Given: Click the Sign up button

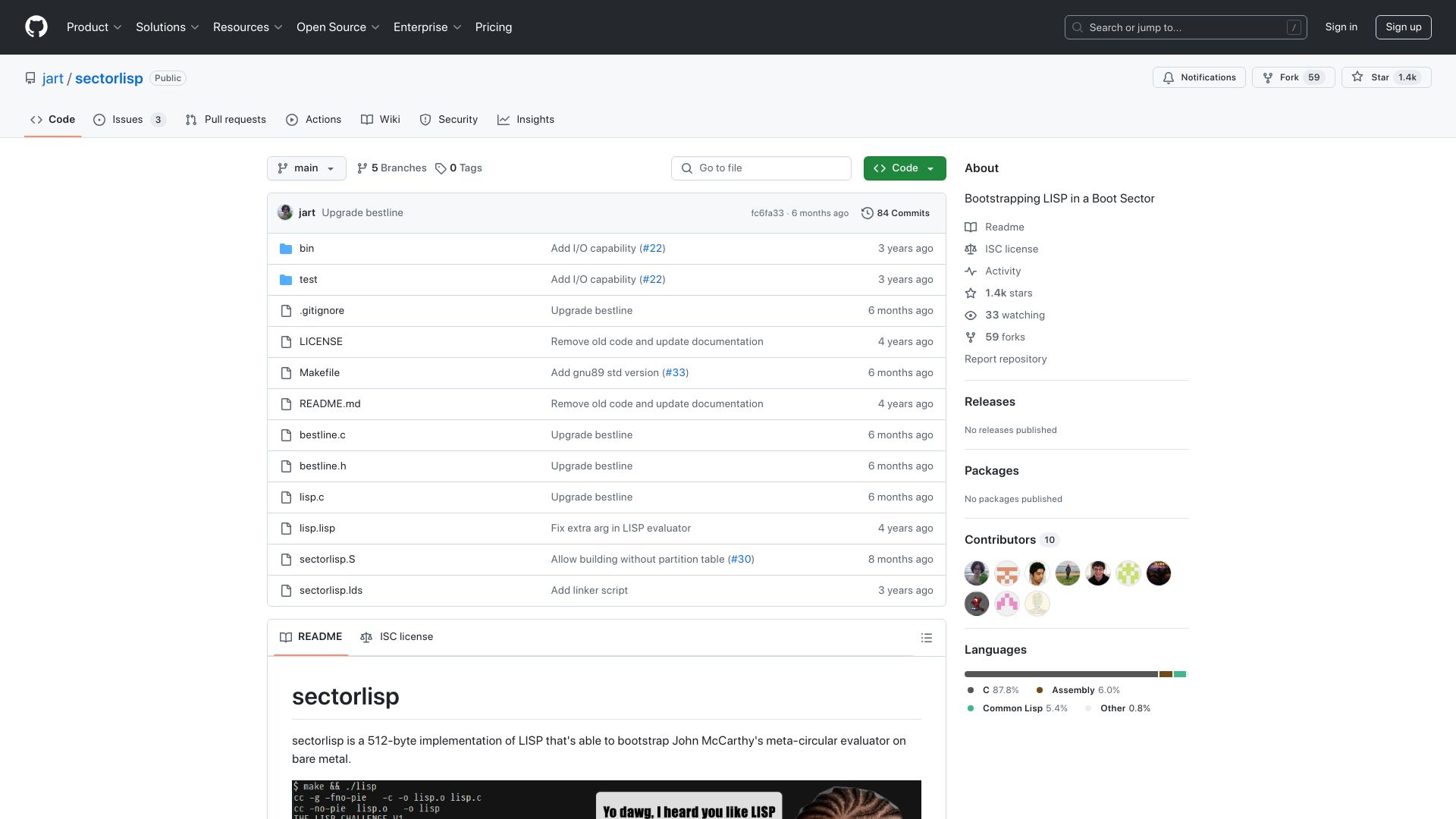Looking at the screenshot, I should click(1403, 27).
